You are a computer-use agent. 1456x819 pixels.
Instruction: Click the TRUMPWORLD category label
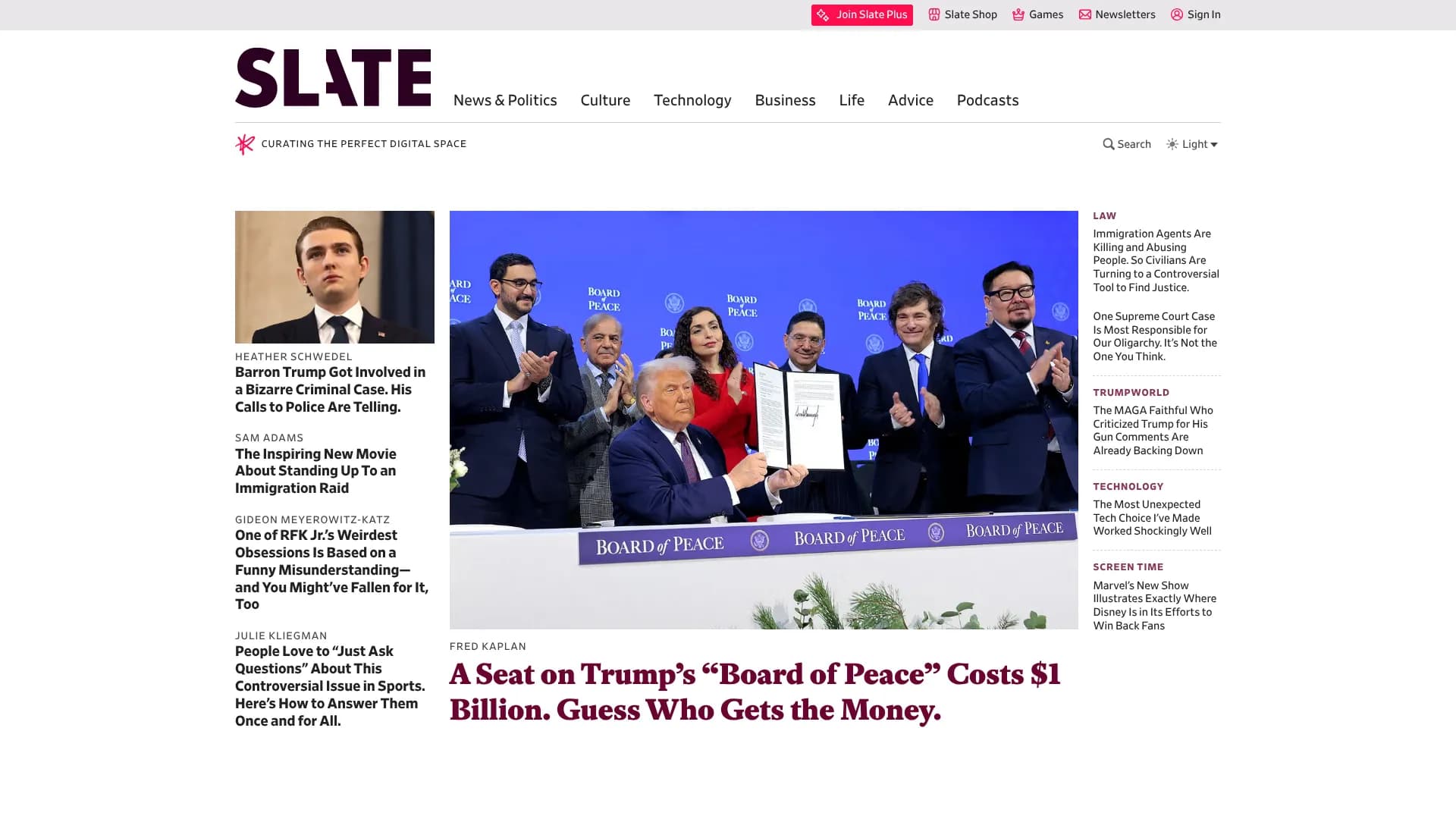(x=1131, y=393)
